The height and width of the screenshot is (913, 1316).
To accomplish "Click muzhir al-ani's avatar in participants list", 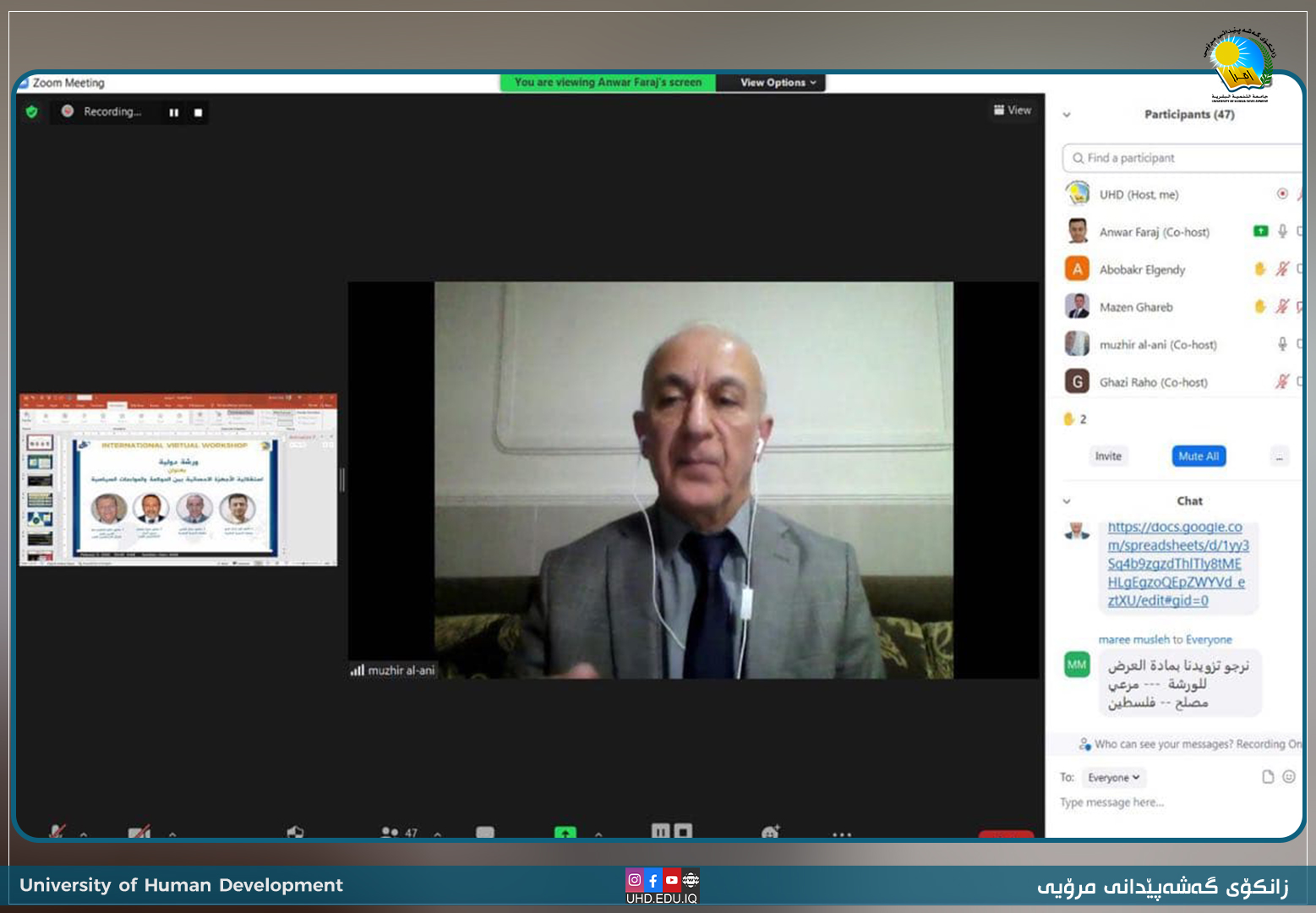I will point(1077,344).
